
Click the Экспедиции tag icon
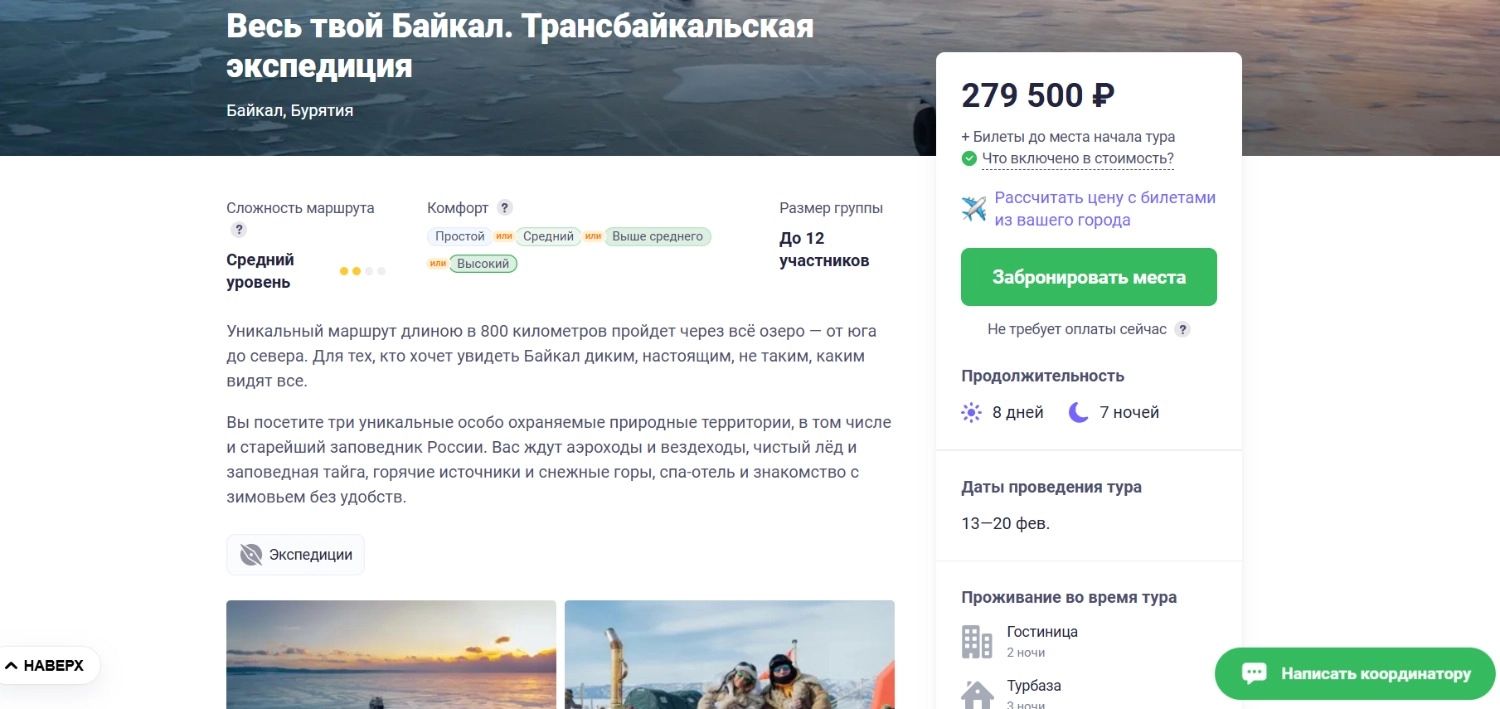coord(251,555)
